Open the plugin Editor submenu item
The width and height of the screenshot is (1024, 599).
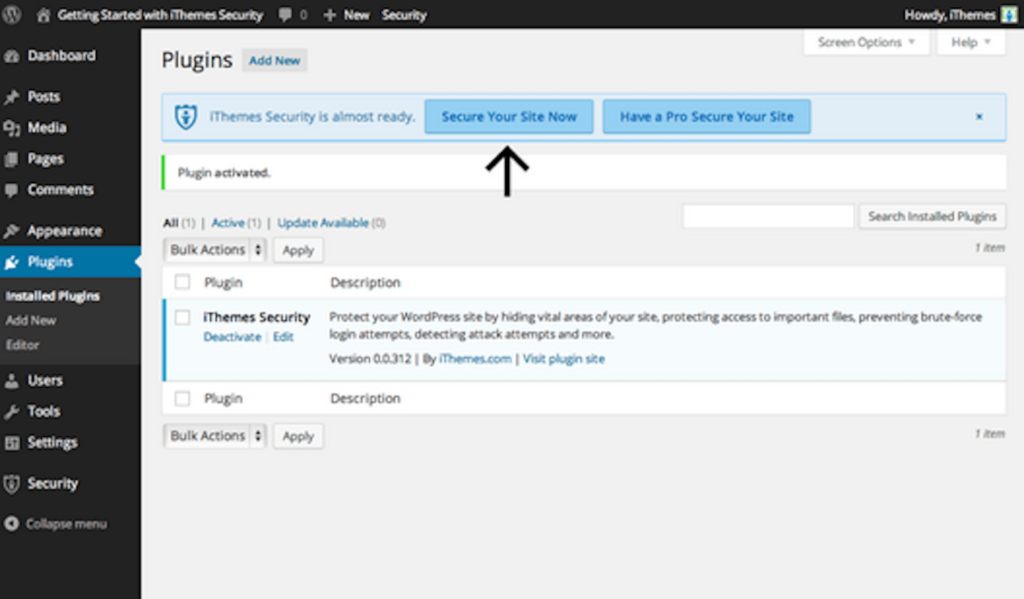23,345
